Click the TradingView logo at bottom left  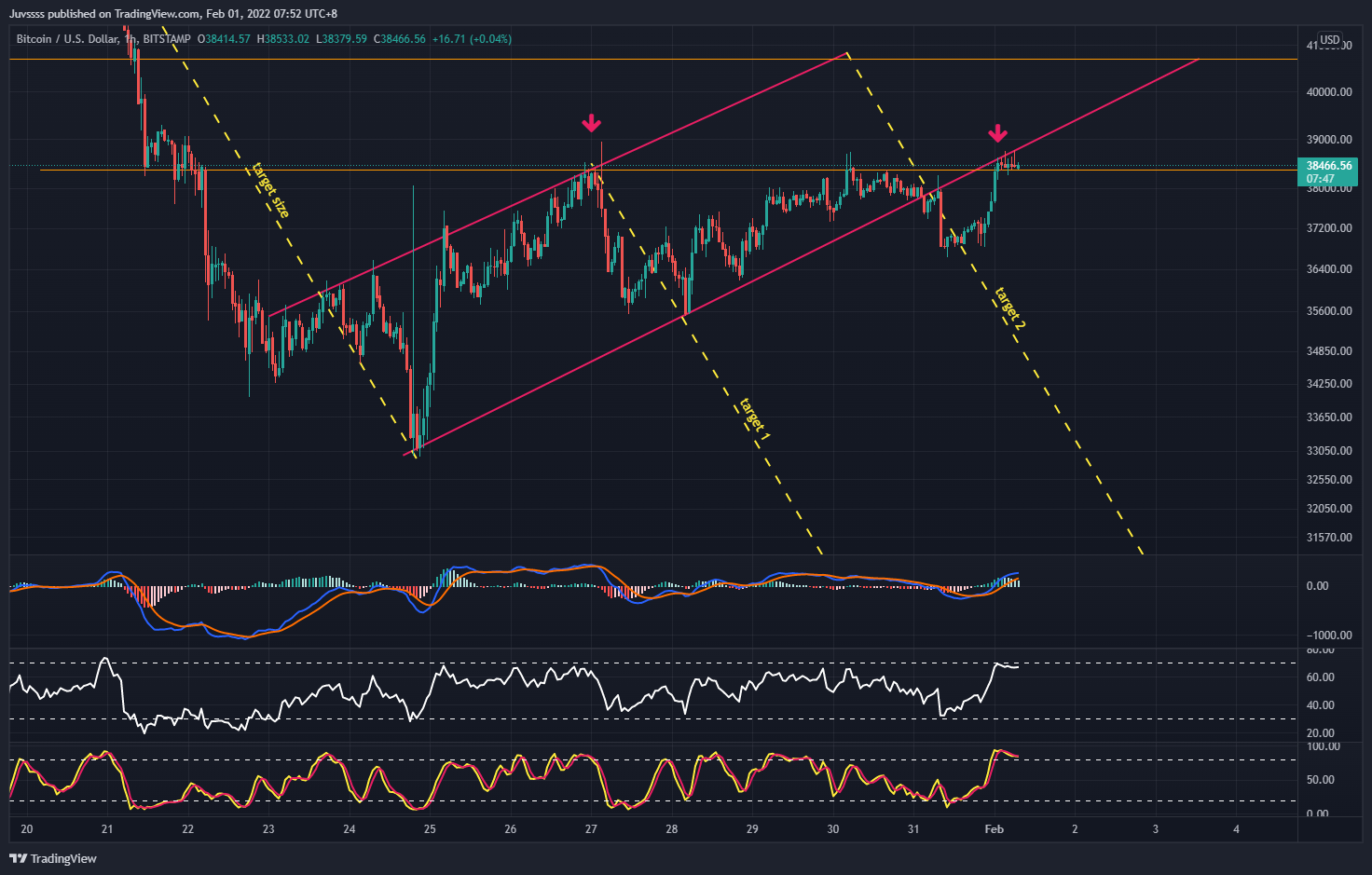[x=53, y=858]
